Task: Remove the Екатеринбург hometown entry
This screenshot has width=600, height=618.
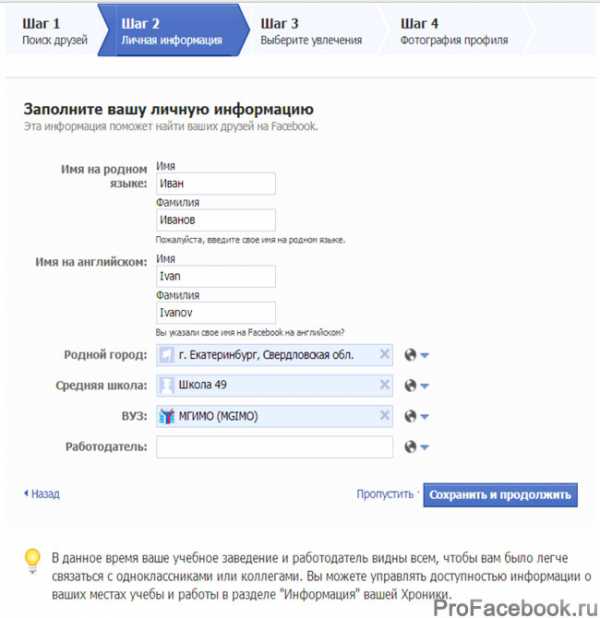Action: click(x=384, y=354)
